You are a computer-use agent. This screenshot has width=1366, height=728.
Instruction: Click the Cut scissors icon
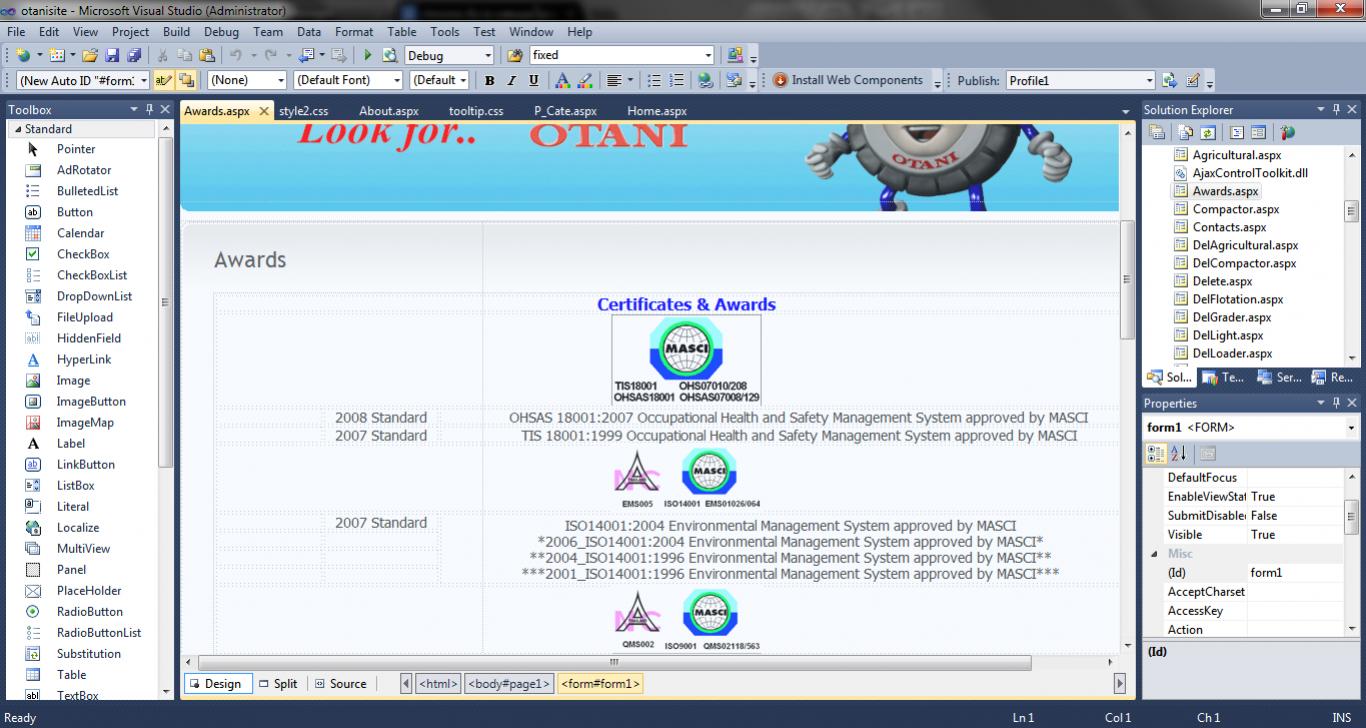(160, 56)
